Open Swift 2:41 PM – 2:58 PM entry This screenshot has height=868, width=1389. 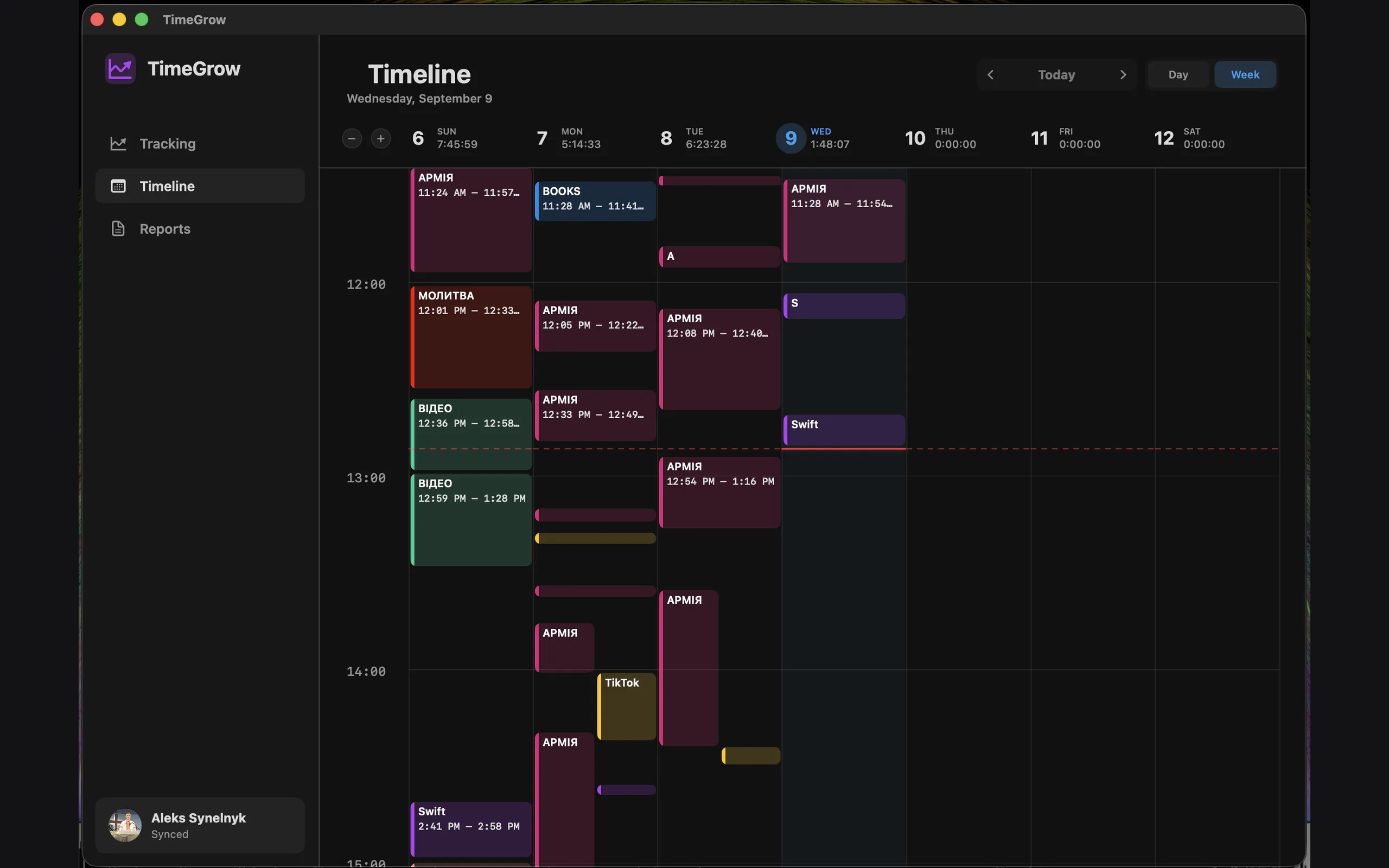[x=471, y=829]
